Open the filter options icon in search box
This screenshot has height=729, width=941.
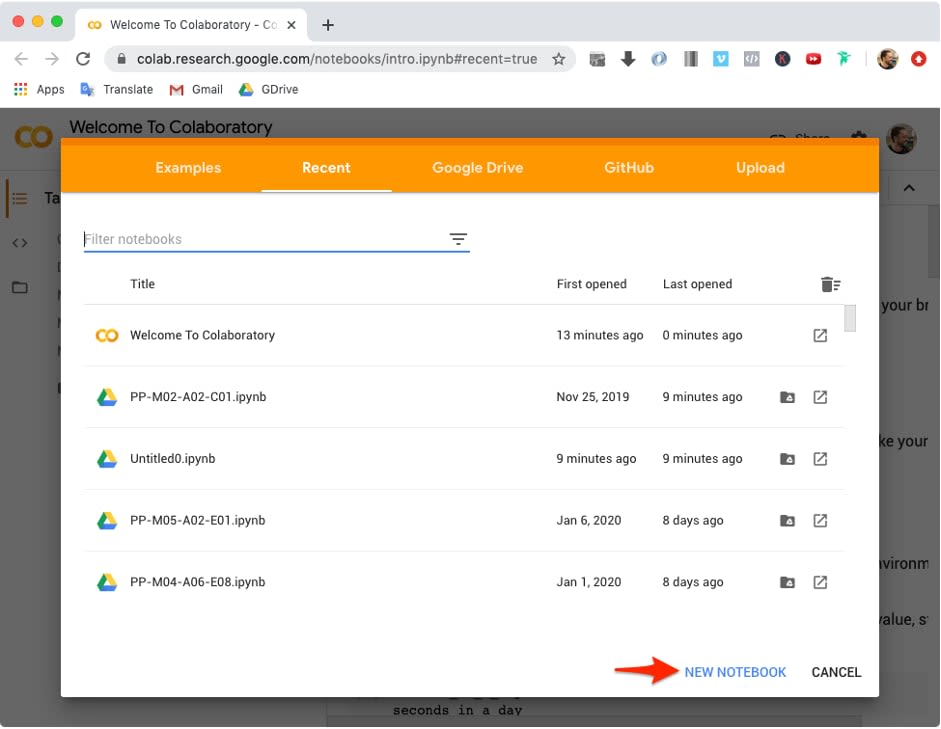458,239
